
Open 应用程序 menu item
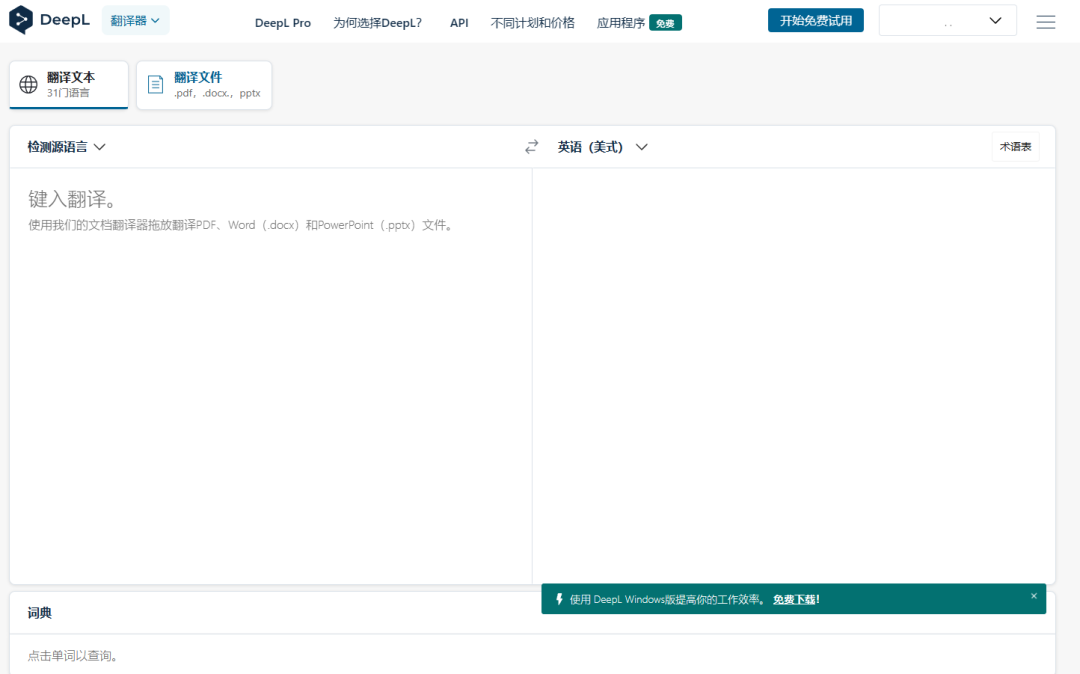(621, 23)
